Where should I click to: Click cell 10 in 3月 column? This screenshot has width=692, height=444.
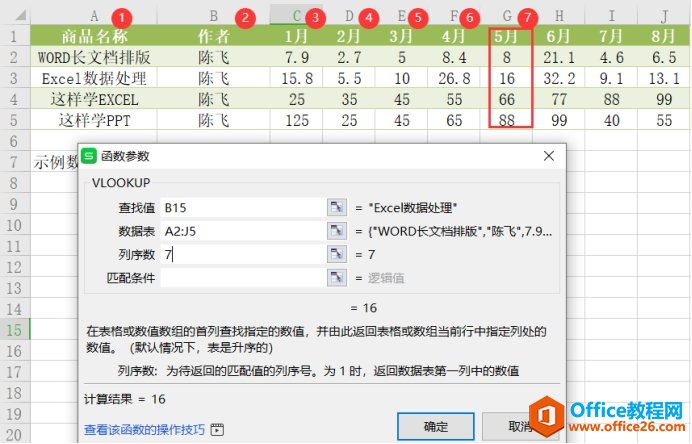(401, 78)
